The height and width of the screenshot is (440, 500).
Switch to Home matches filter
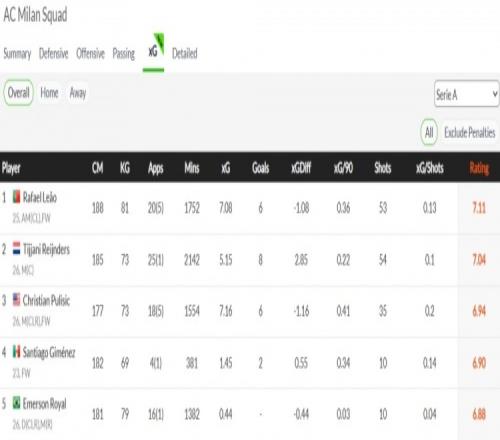point(49,93)
